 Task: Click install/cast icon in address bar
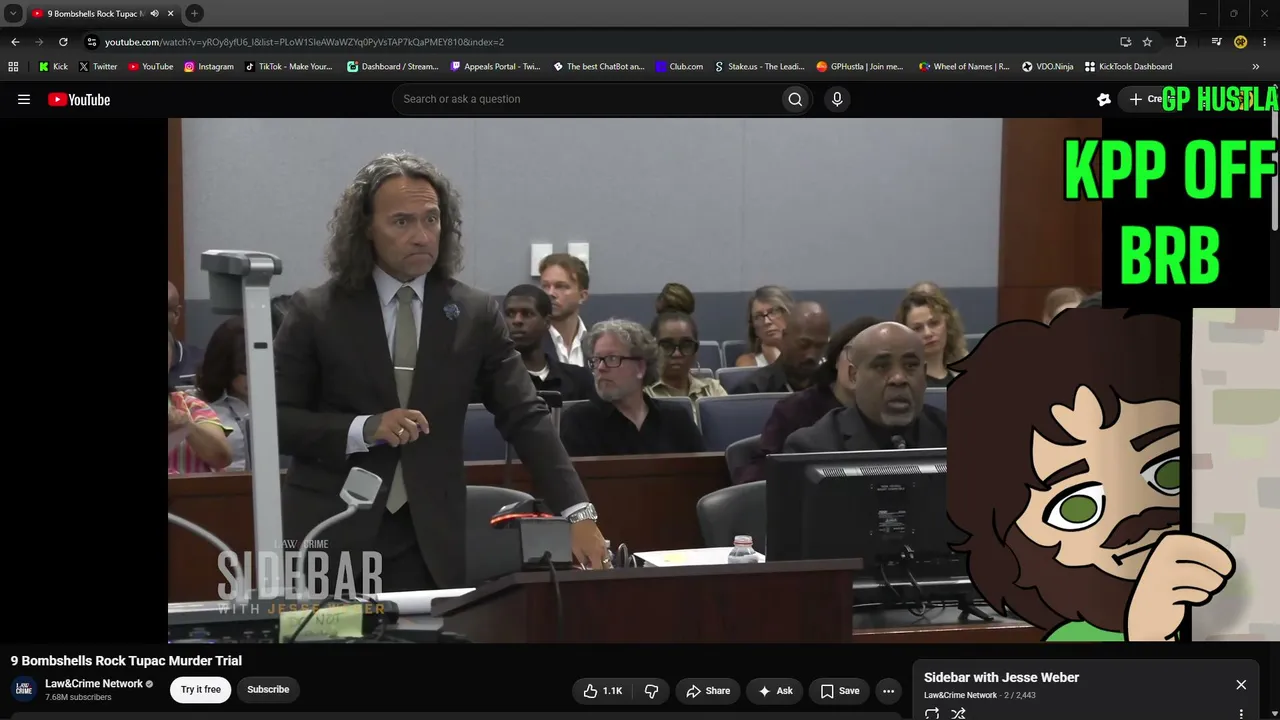(x=1125, y=42)
